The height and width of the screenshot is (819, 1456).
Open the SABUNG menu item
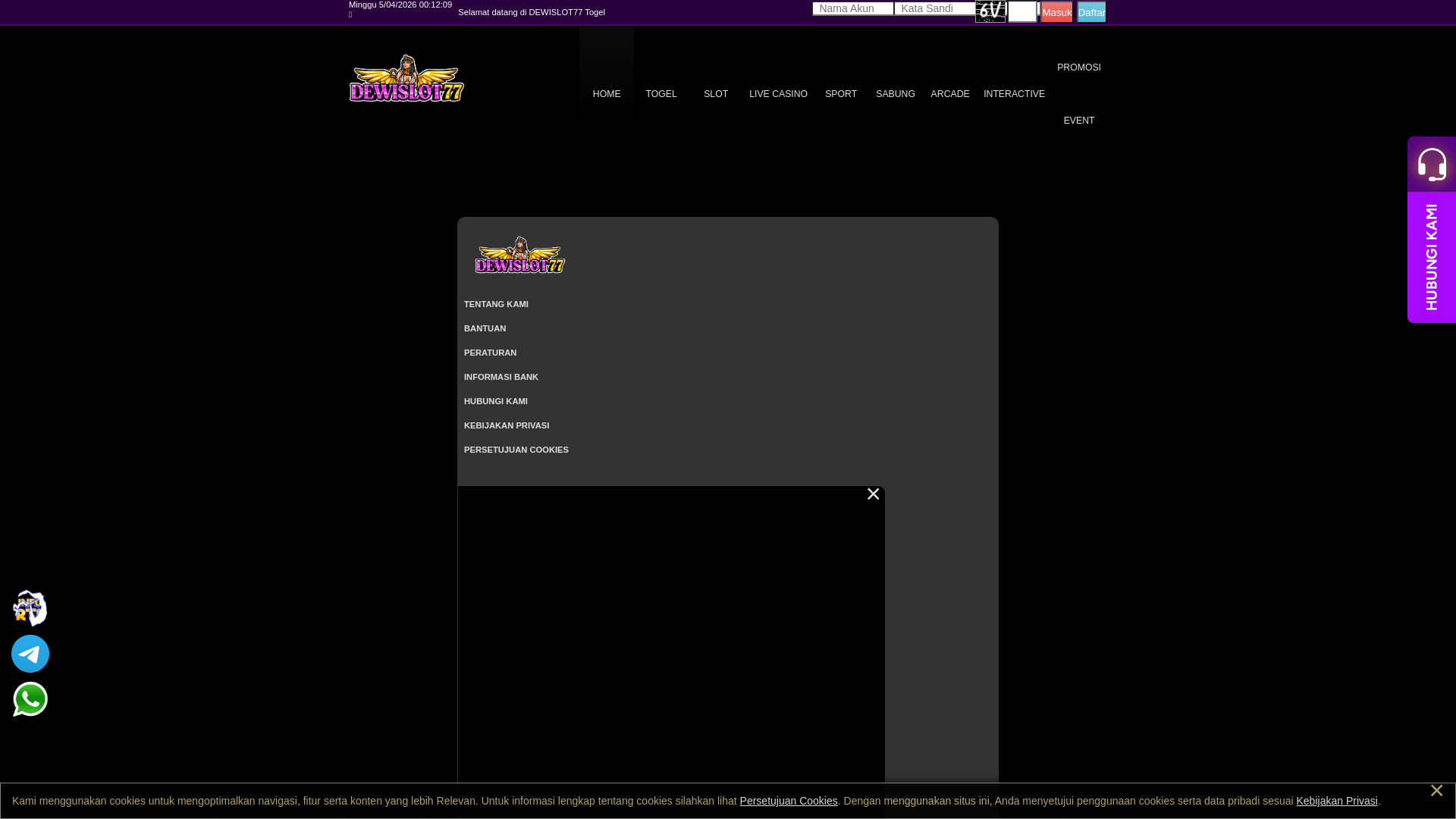click(896, 94)
